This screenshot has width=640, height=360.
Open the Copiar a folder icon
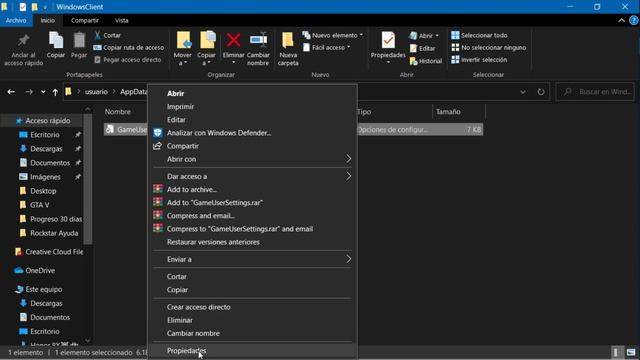pos(207,40)
